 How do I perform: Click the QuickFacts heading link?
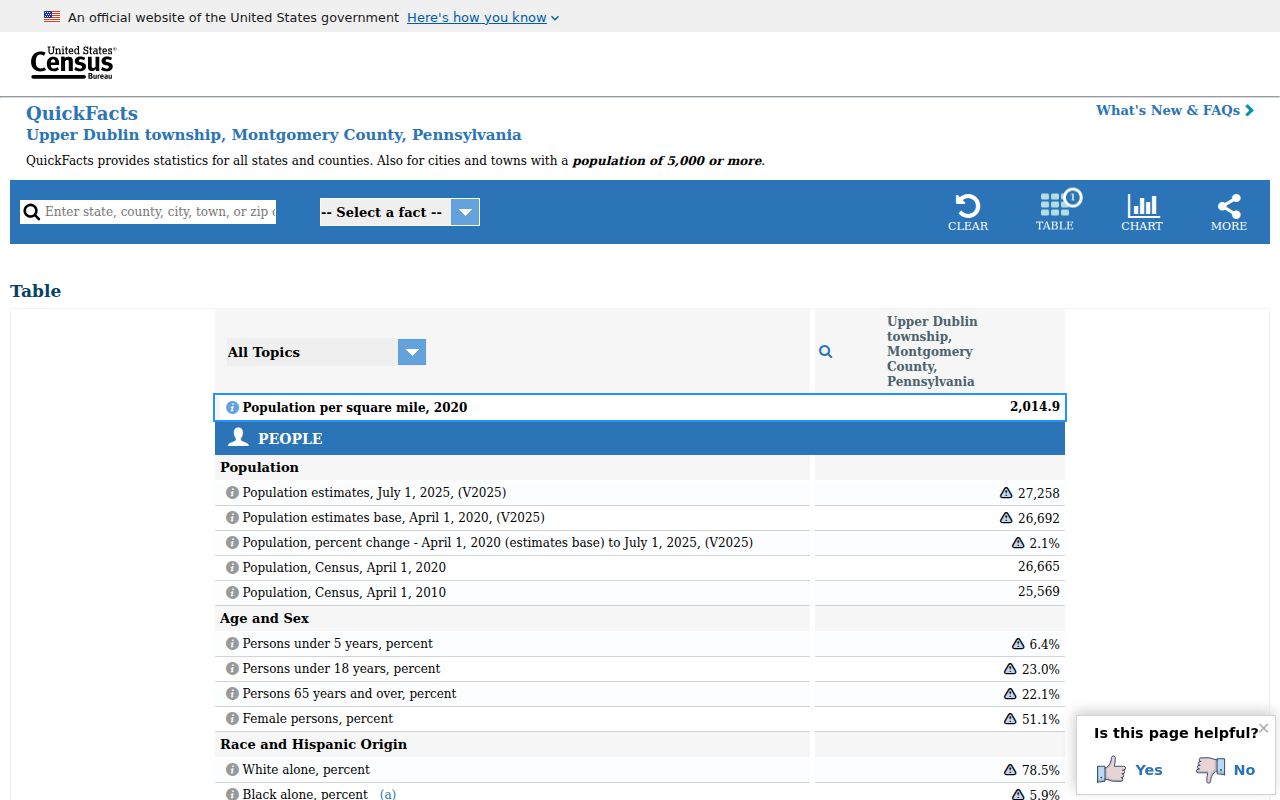click(x=82, y=113)
